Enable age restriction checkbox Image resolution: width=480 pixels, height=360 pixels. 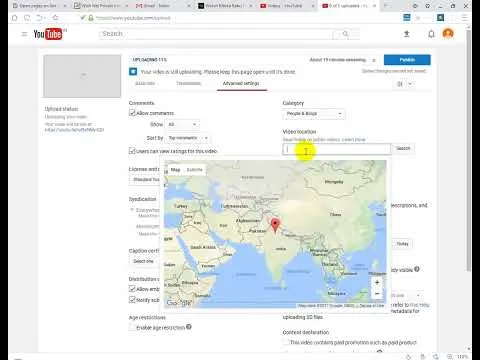(132, 327)
